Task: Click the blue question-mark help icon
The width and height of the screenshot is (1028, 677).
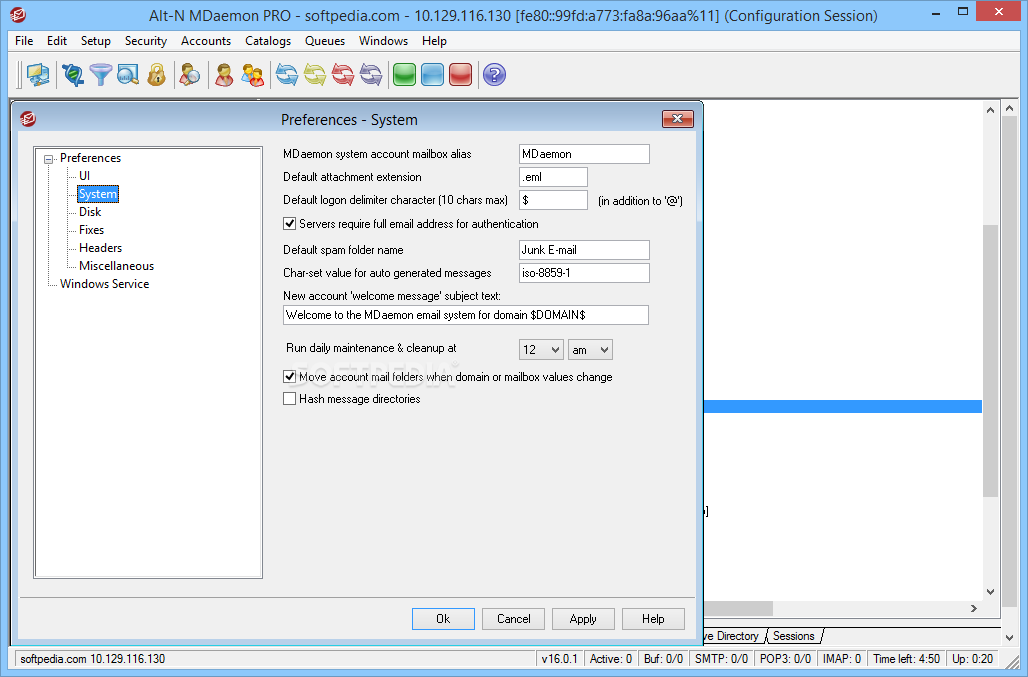Action: coord(494,75)
